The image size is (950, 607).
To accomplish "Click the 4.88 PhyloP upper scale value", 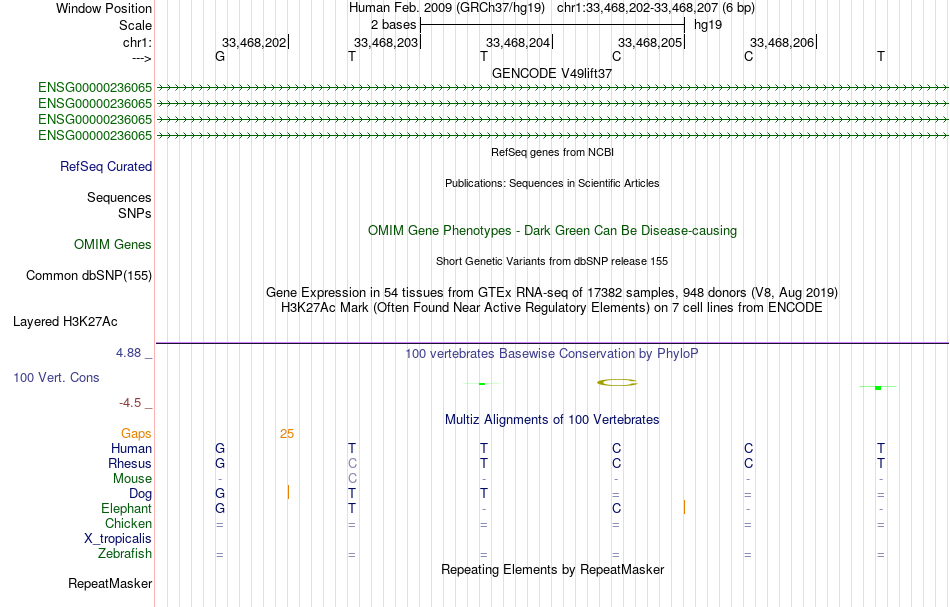I will [128, 353].
